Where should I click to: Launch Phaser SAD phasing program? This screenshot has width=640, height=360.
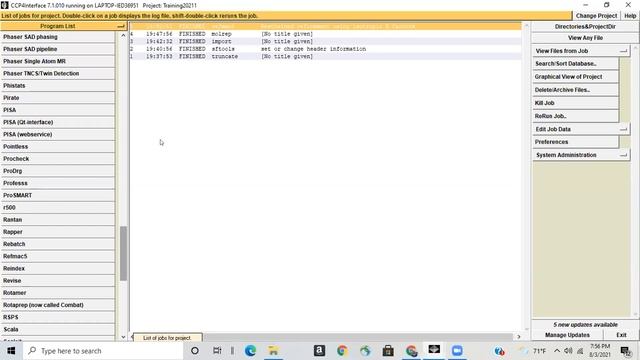point(58,37)
